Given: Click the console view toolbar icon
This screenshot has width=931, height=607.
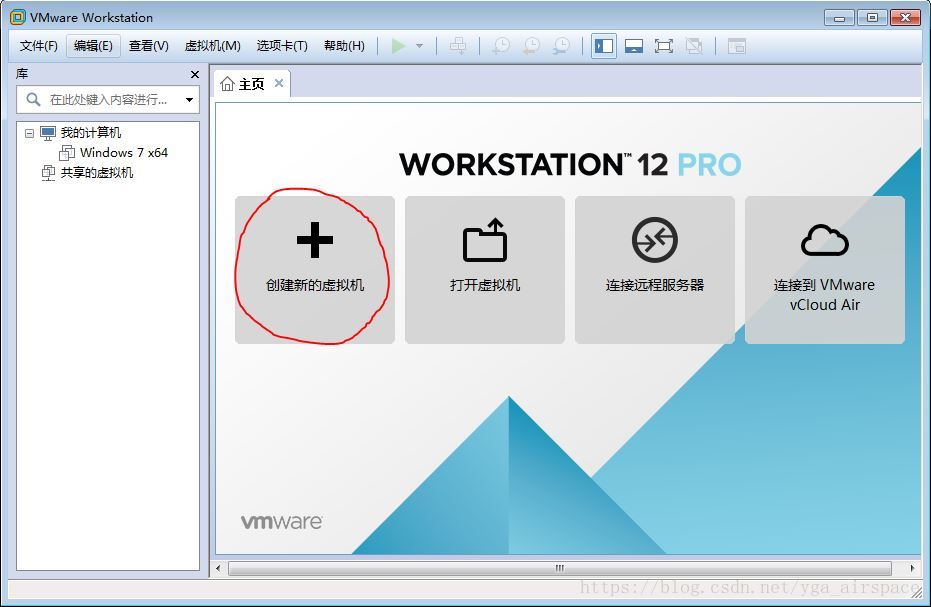Looking at the screenshot, I should click(736, 46).
